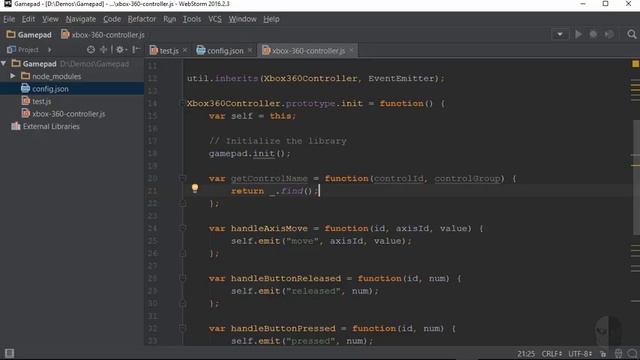This screenshot has width=640, height=360.
Task: Click the yellow inspection status square
Action: click(x=636, y=64)
